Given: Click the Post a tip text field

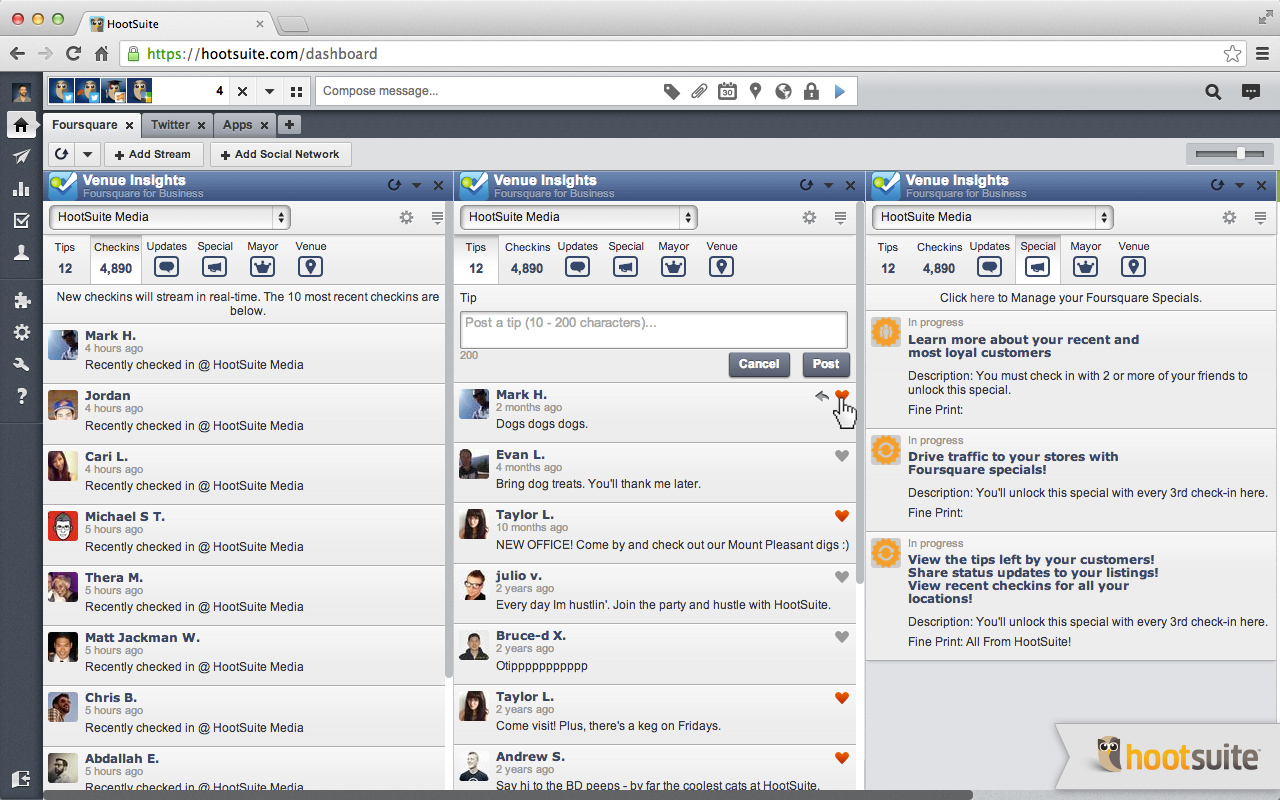Looking at the screenshot, I should (x=653, y=330).
